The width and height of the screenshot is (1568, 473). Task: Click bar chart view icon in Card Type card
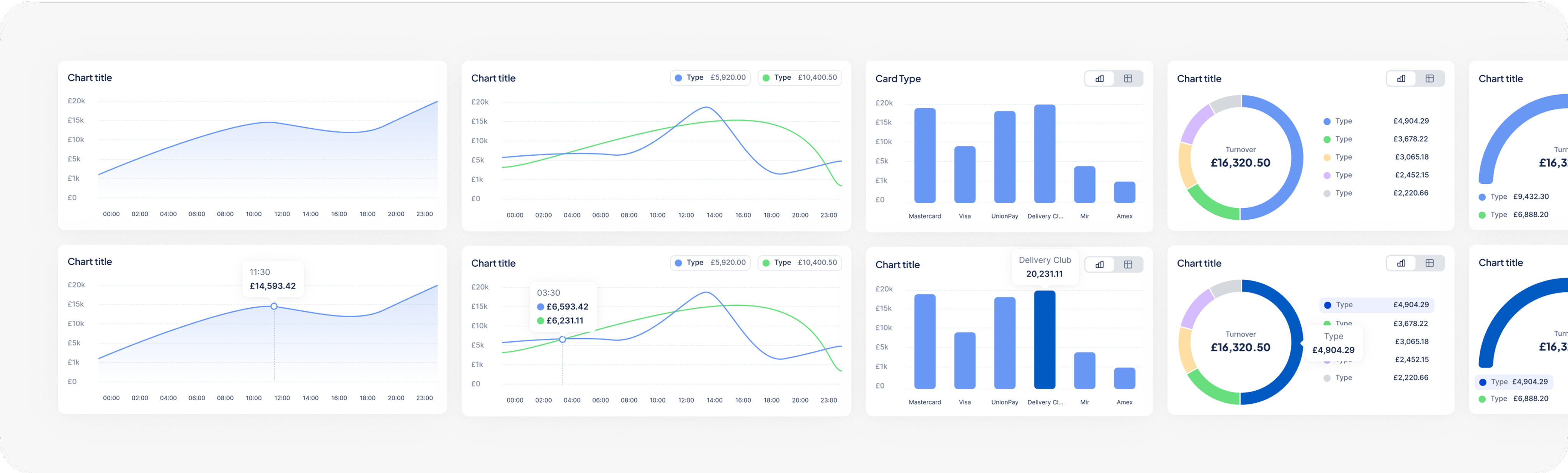[1099, 78]
